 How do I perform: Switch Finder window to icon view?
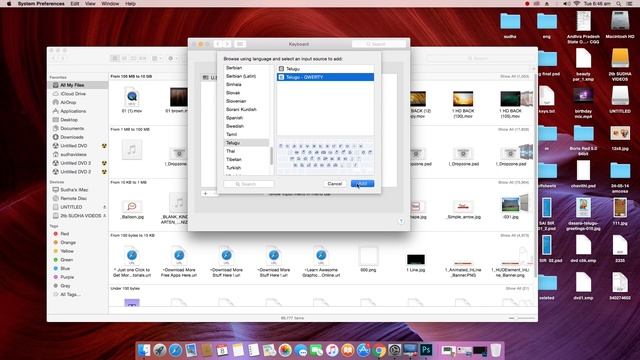click(115, 58)
